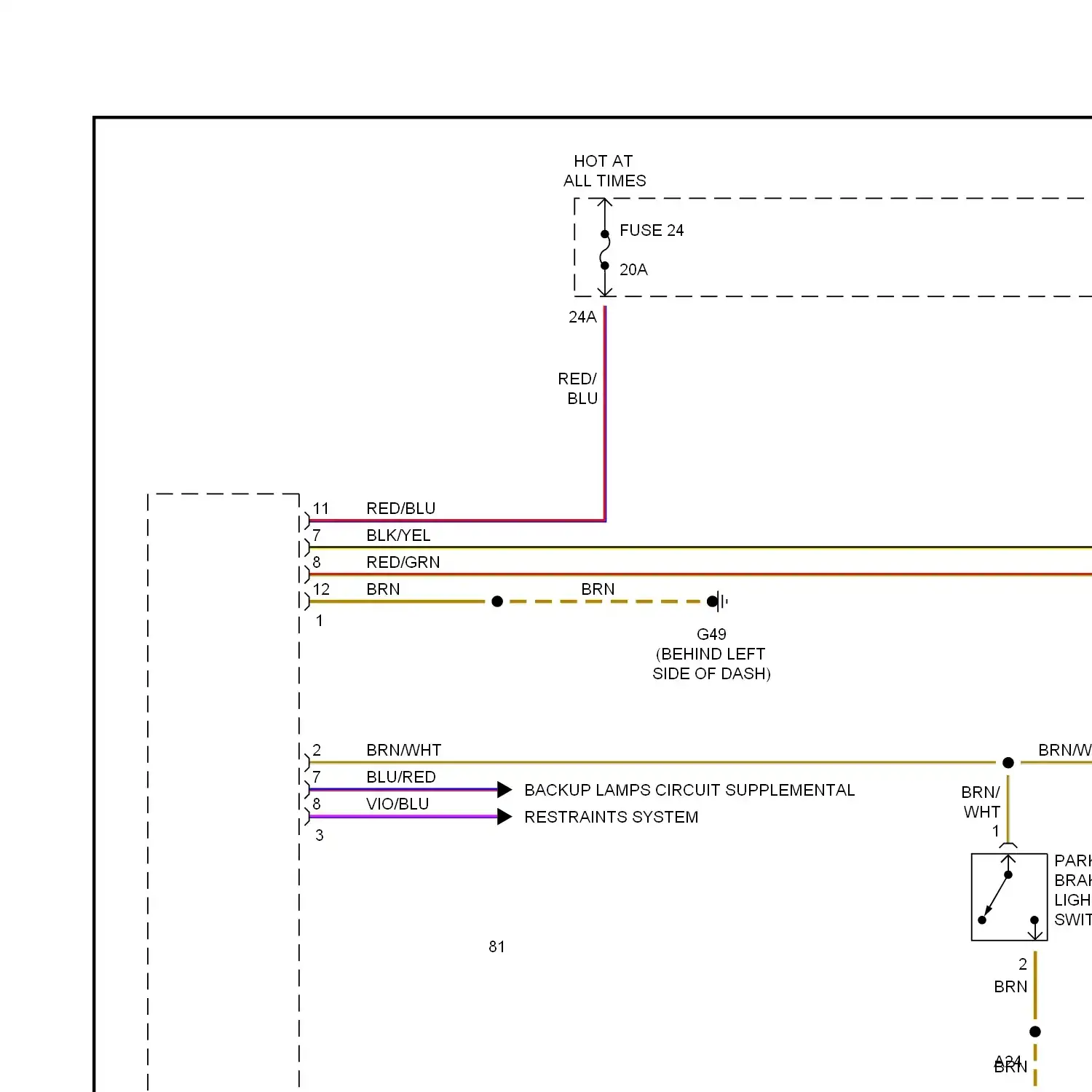
Task: Select the G49 ground label
Action: 711,634
